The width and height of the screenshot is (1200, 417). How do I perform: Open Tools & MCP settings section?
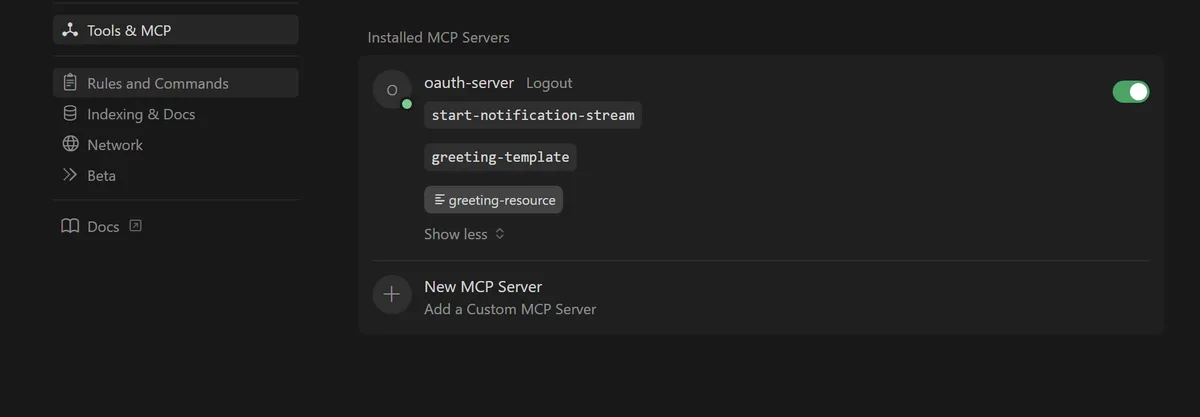point(176,30)
